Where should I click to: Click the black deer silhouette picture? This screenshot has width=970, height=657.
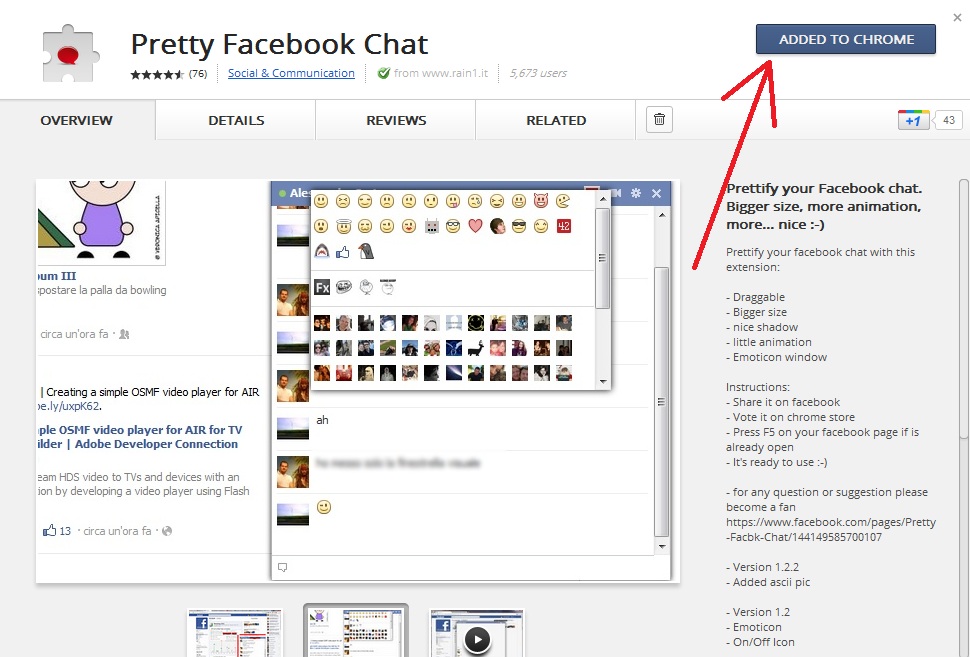coord(476,348)
